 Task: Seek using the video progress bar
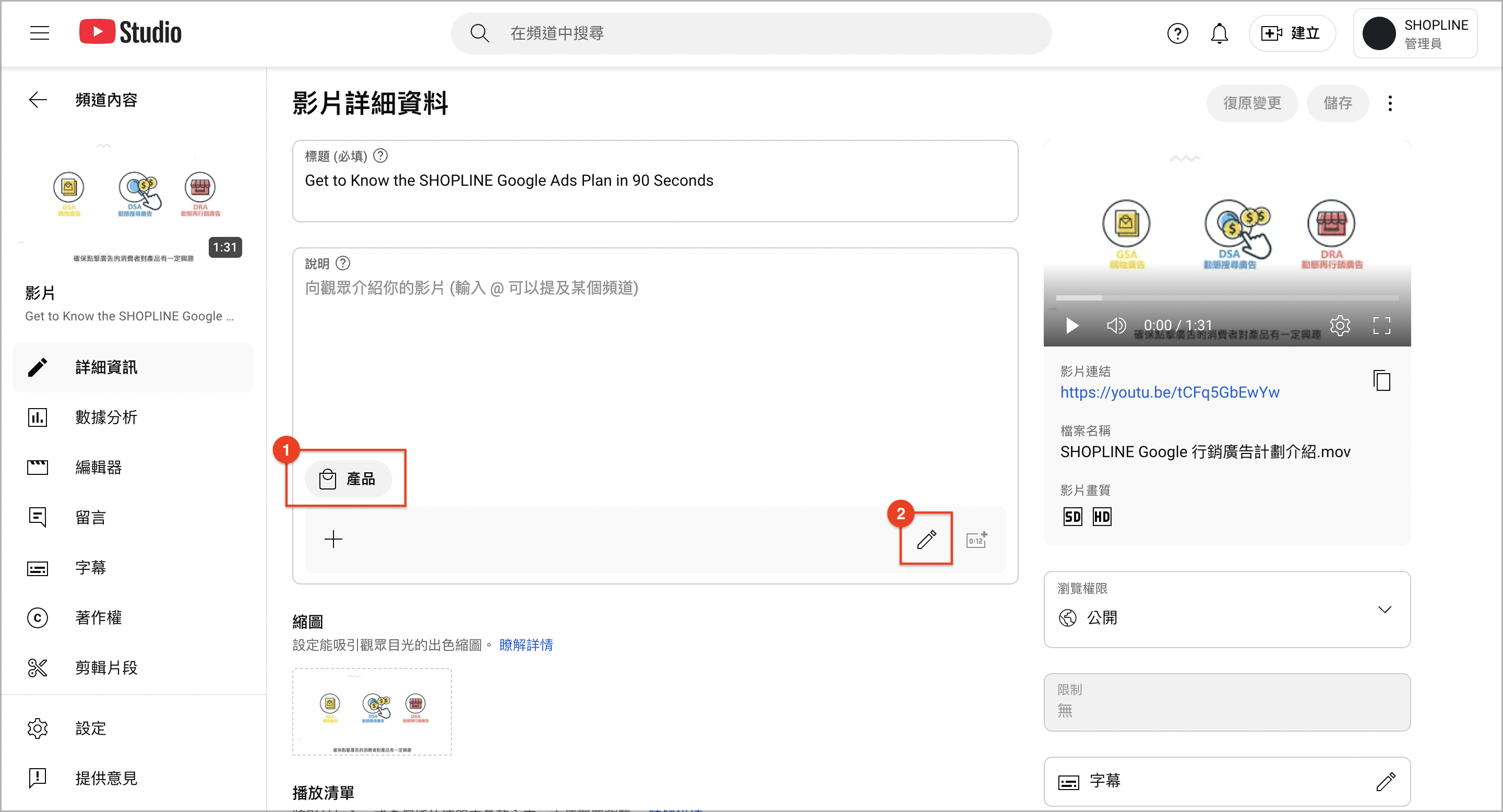[1226, 298]
